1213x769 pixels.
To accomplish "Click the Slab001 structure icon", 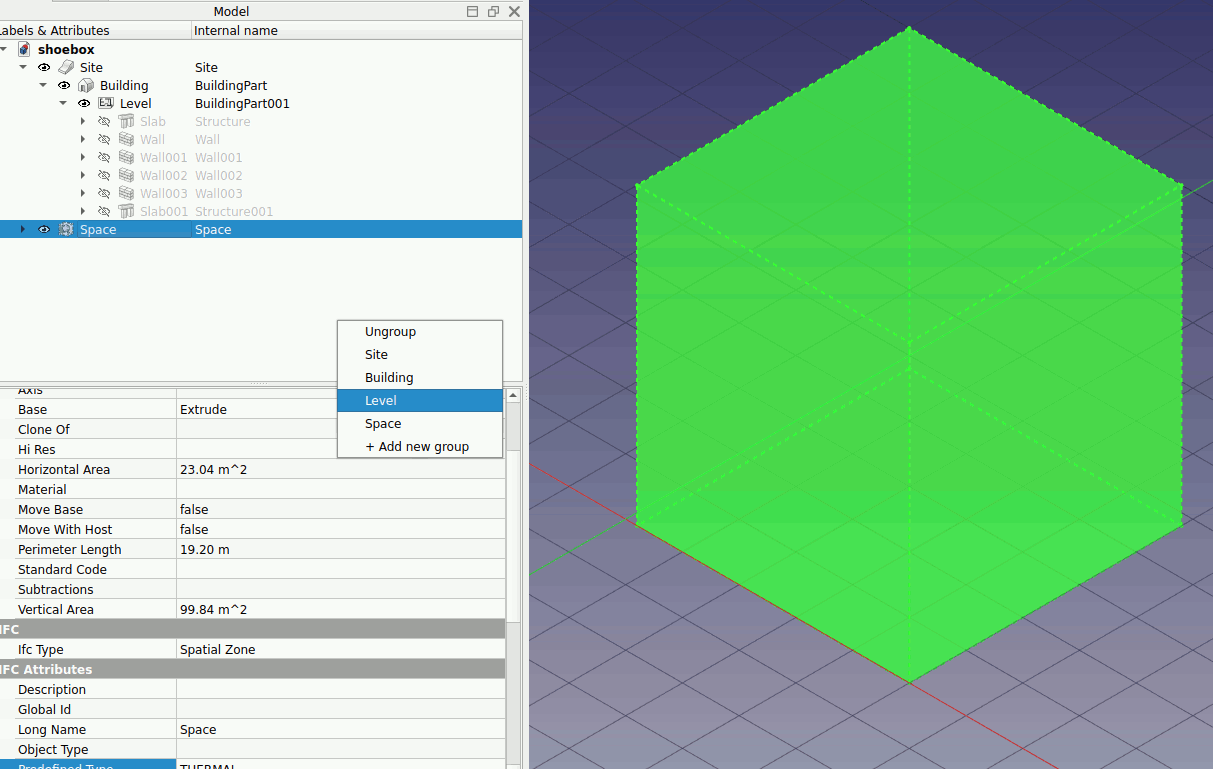I will 126,211.
